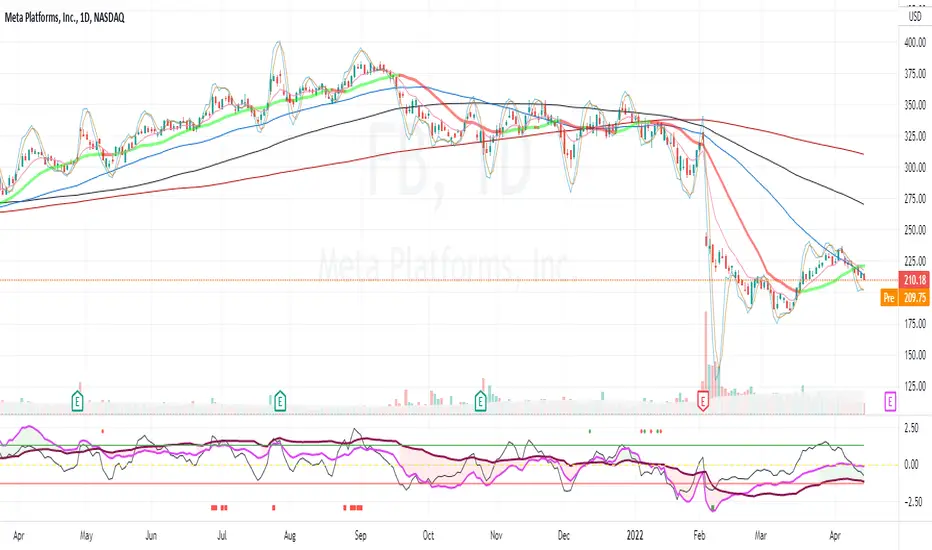This screenshot has height=550, width=932.
Task: Click the 150.00 price axis label
Action: click(x=915, y=355)
